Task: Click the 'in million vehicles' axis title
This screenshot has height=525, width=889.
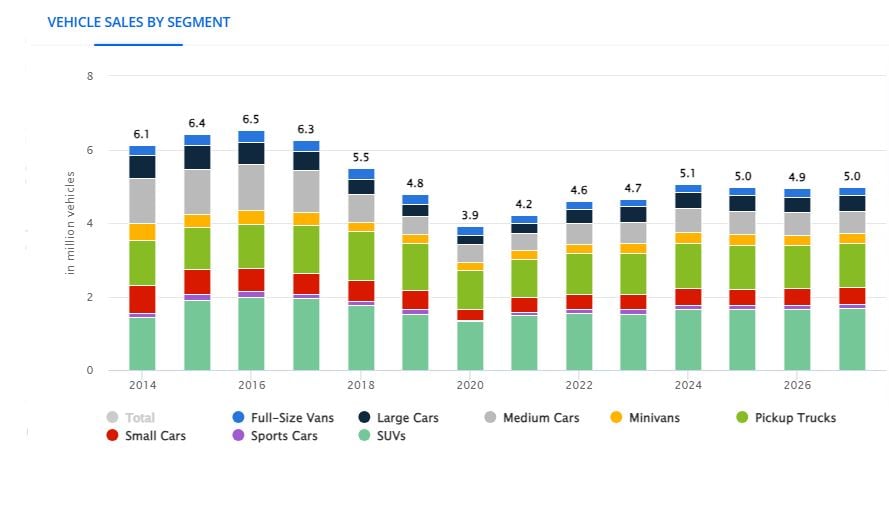Action: pyautogui.click(x=70, y=223)
